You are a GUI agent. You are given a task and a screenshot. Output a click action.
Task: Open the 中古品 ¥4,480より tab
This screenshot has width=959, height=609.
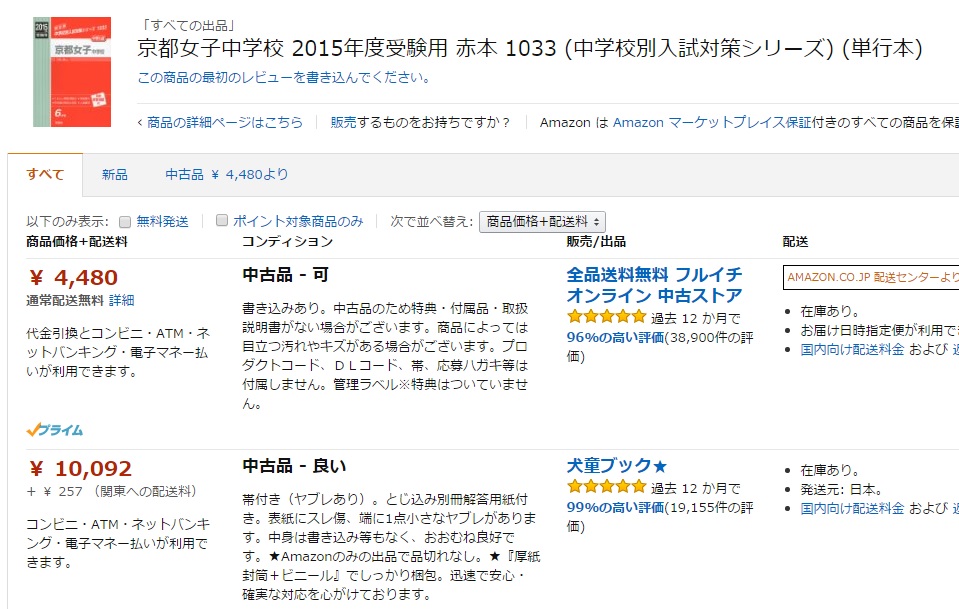(x=226, y=174)
